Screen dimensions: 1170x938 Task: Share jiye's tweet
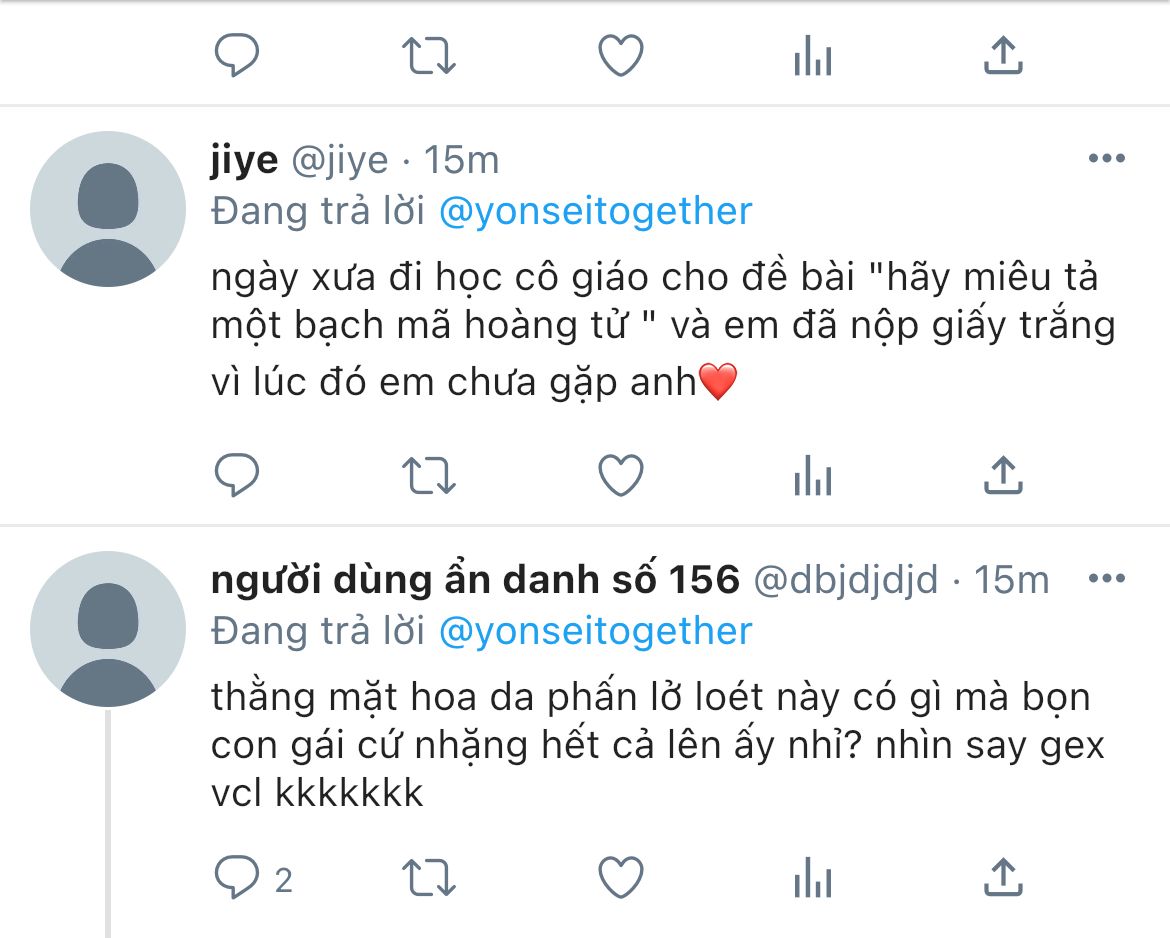tap(1003, 475)
